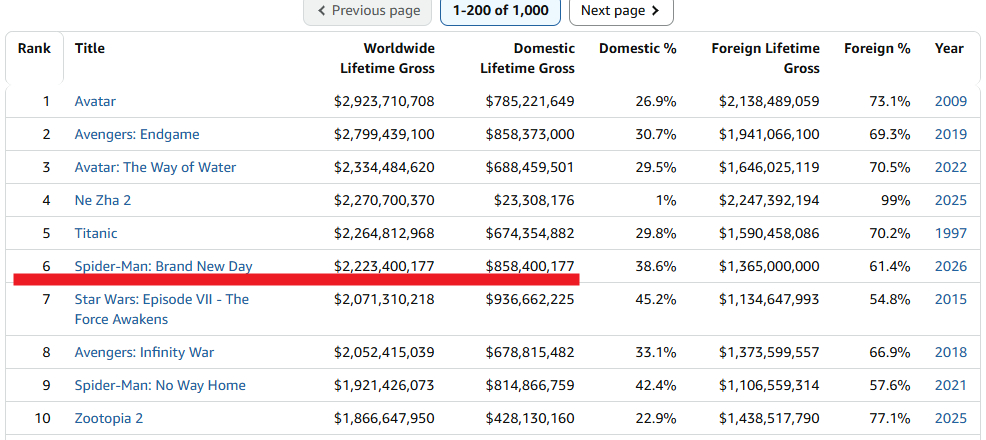Click the Rank column header
This screenshot has height=440, width=986.
[x=34, y=48]
